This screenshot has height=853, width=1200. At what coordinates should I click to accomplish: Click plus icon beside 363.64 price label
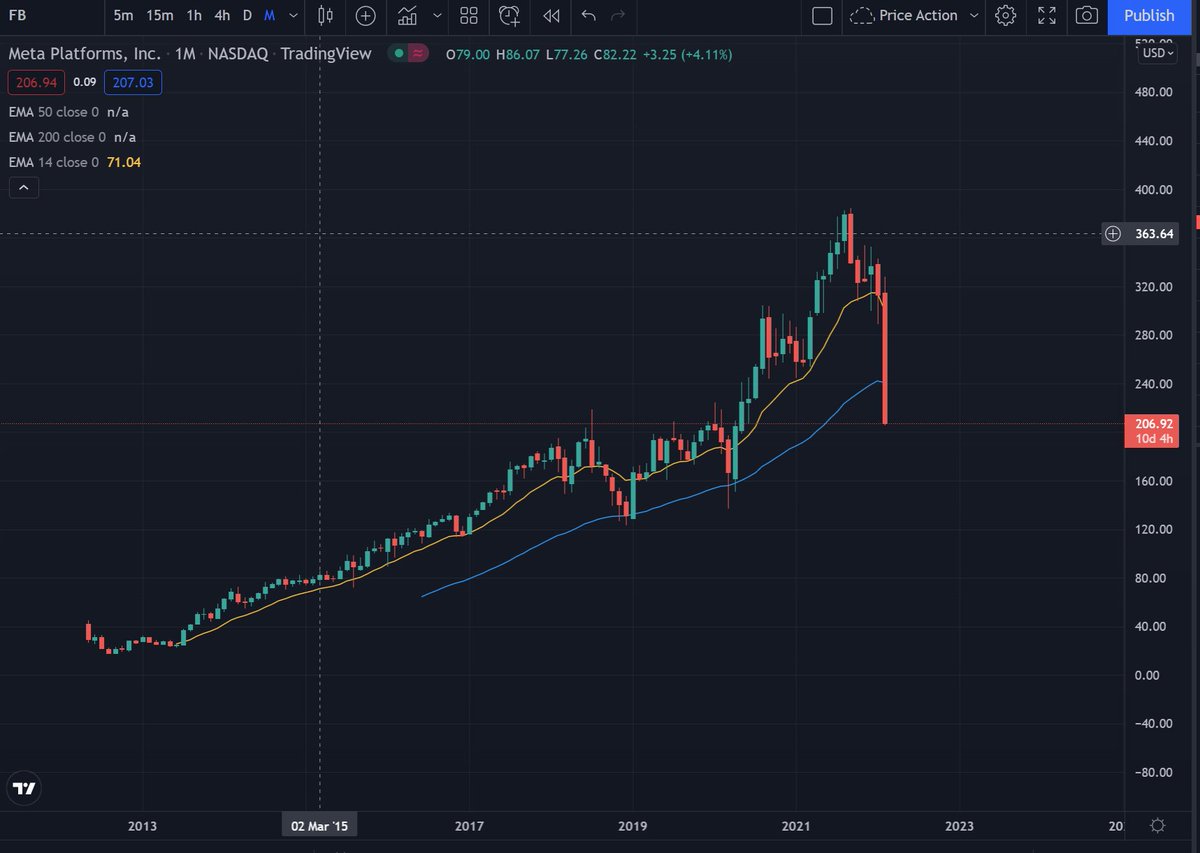point(1113,234)
